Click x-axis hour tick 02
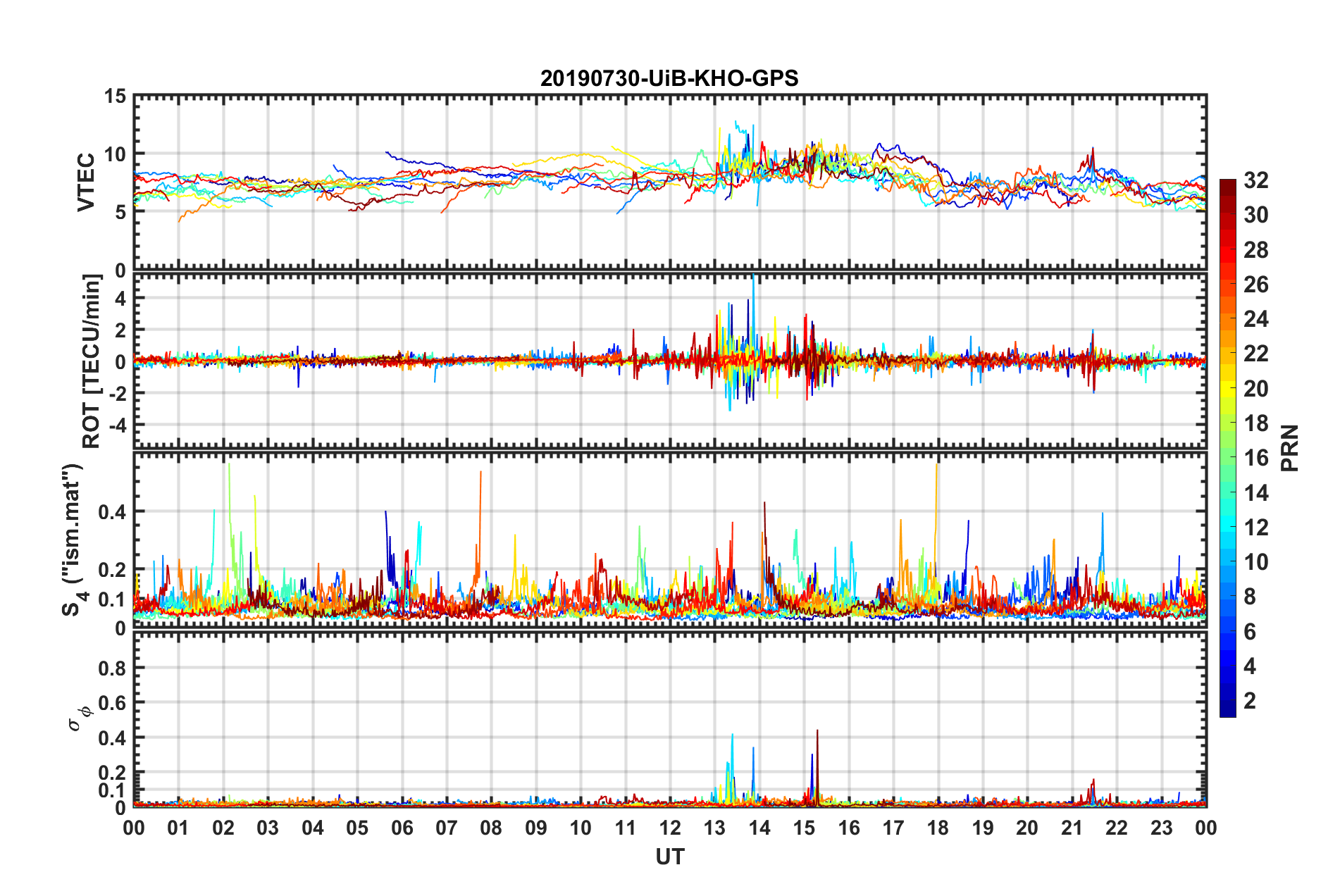 (223, 828)
